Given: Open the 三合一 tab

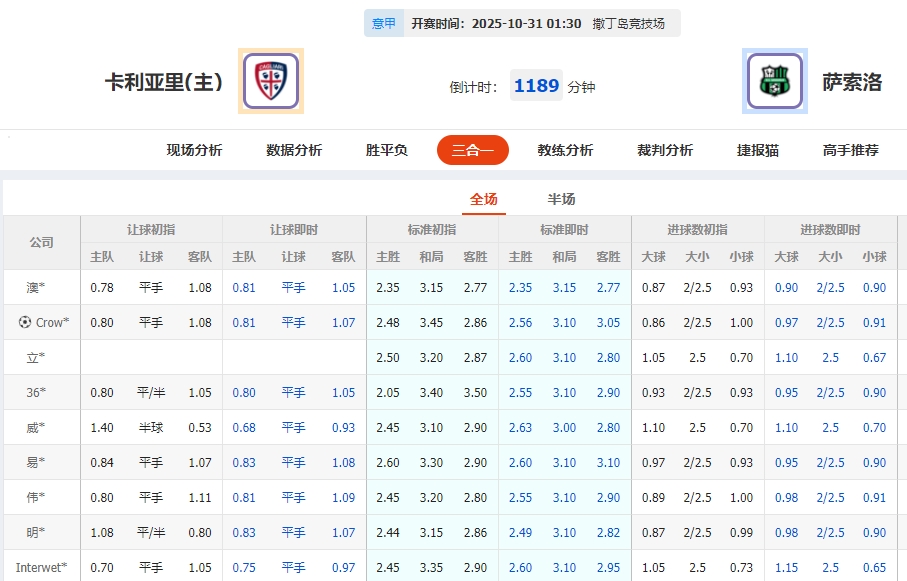Looking at the screenshot, I should (x=471, y=150).
